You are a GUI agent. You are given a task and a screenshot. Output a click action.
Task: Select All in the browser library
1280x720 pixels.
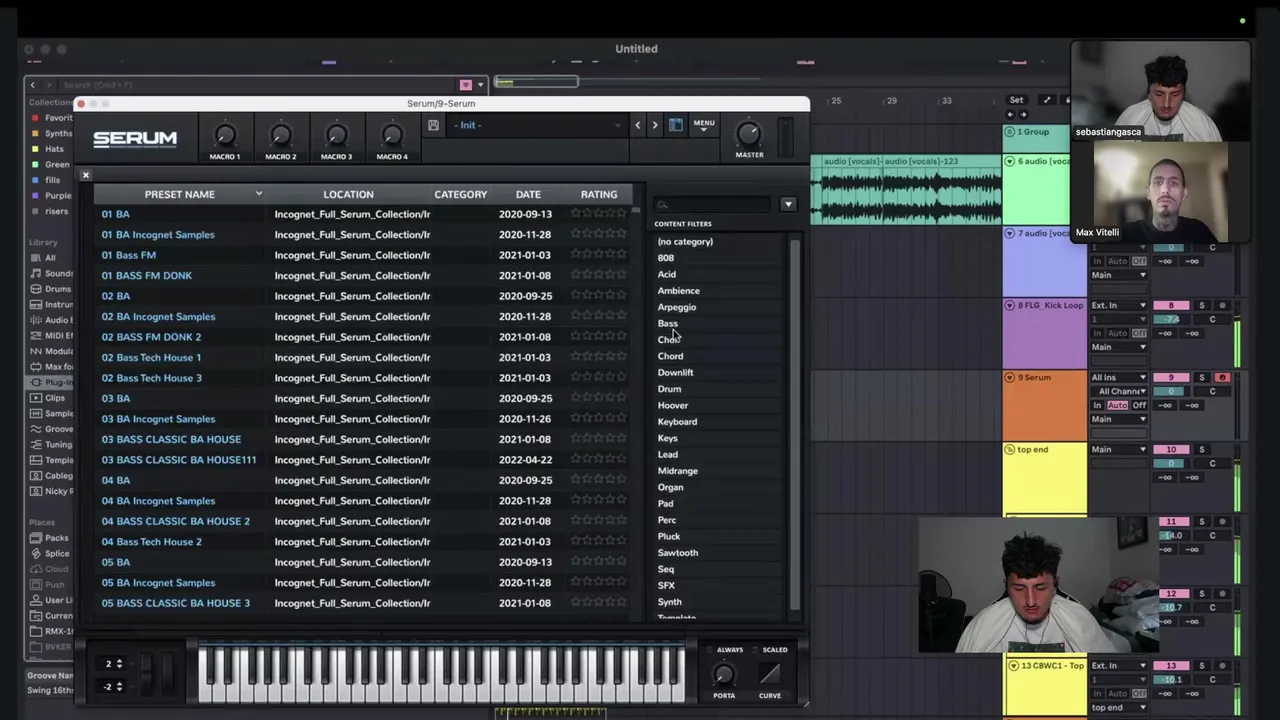43,258
